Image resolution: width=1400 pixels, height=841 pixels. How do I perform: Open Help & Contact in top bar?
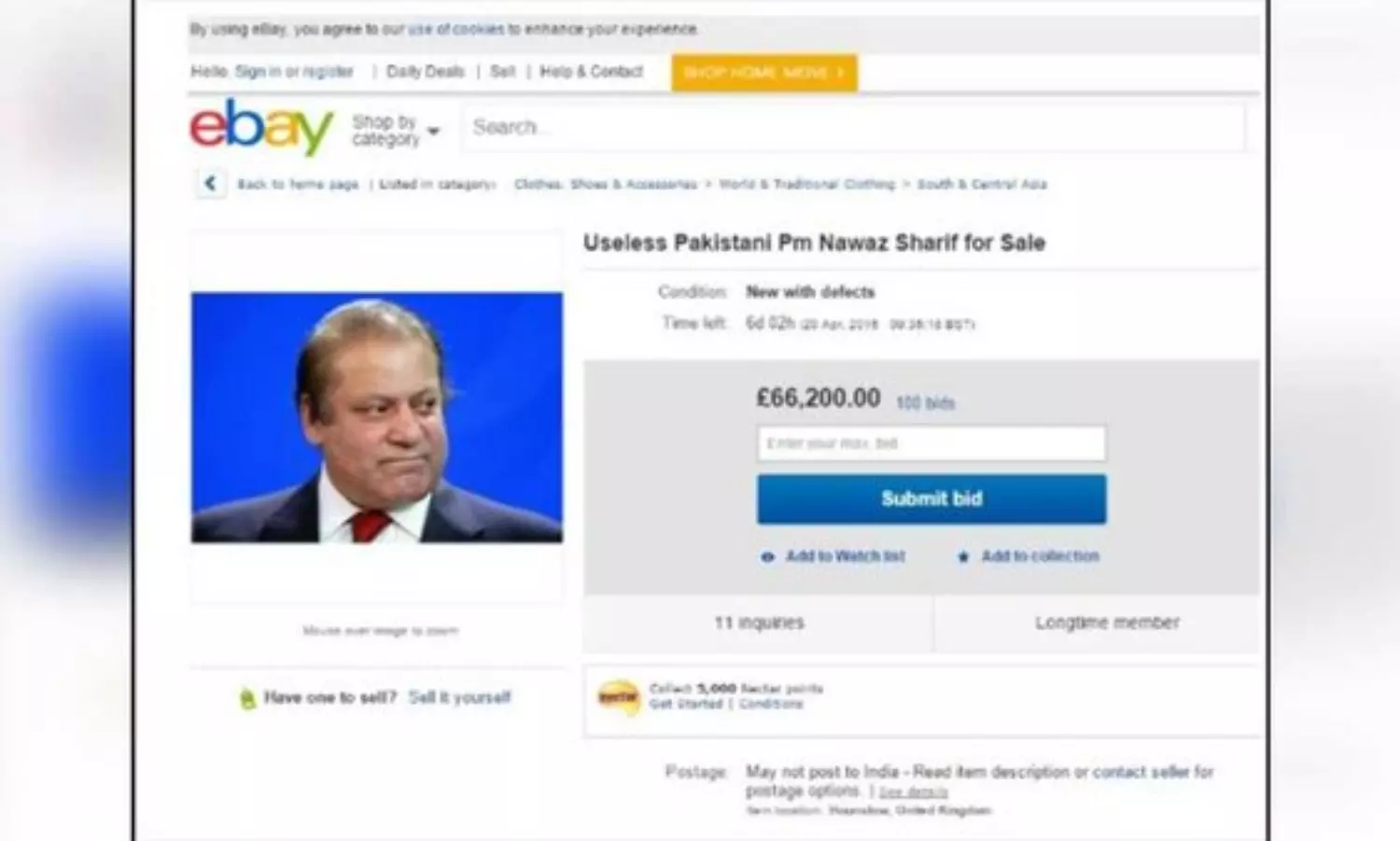(591, 72)
